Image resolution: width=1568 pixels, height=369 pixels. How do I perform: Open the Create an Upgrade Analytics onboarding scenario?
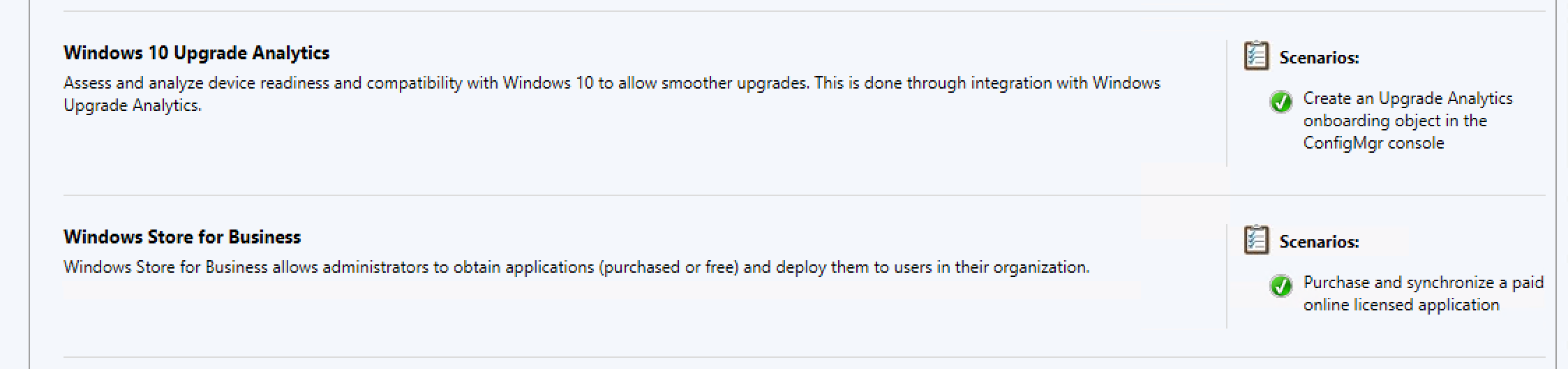click(1408, 121)
